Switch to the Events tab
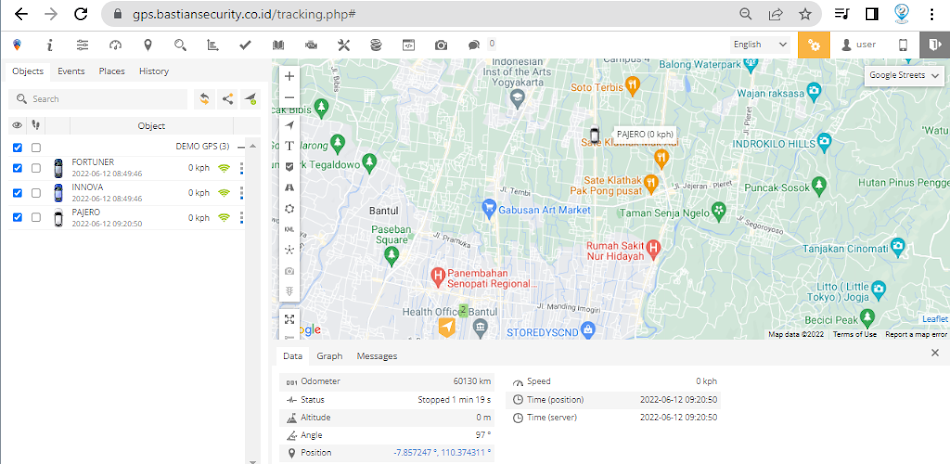This screenshot has height=464, width=950. 71,71
